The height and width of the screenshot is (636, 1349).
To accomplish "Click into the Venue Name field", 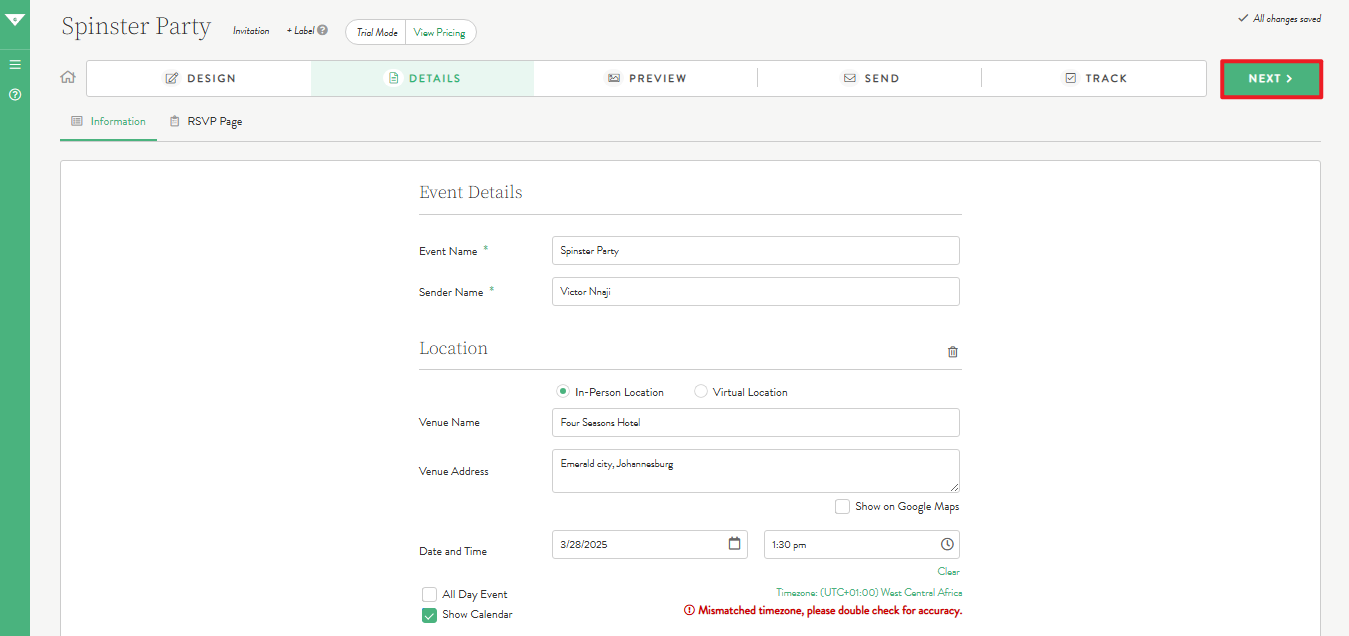I will tap(755, 423).
